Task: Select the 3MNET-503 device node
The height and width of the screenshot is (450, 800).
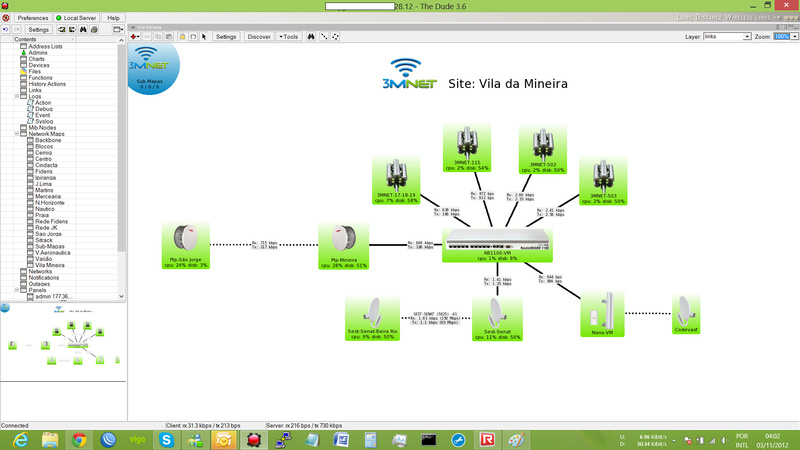Action: pos(603,181)
